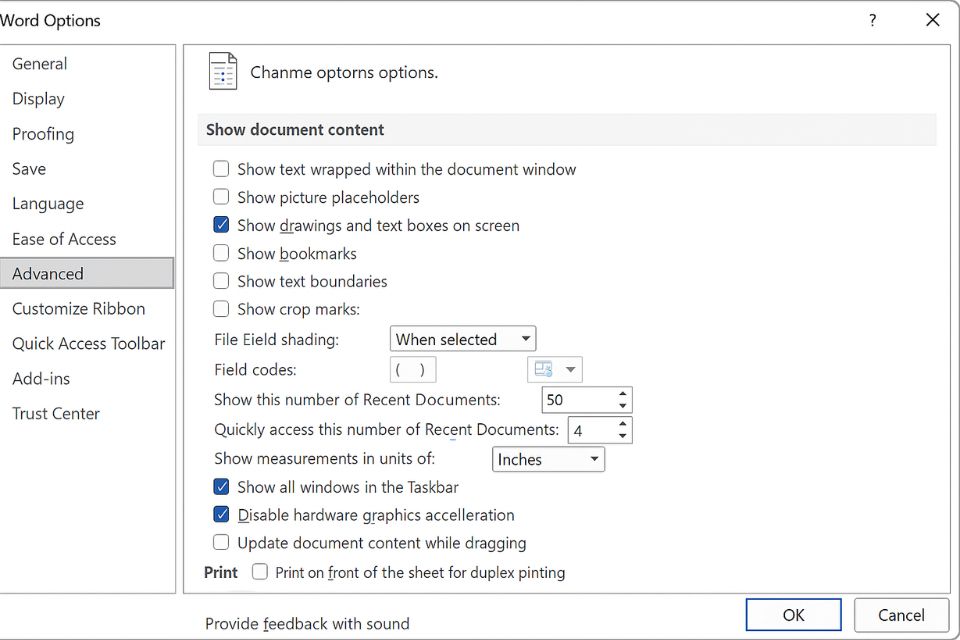Screen dimensions: 960x640
Task: Click the document options icon in header
Action: coord(223,72)
